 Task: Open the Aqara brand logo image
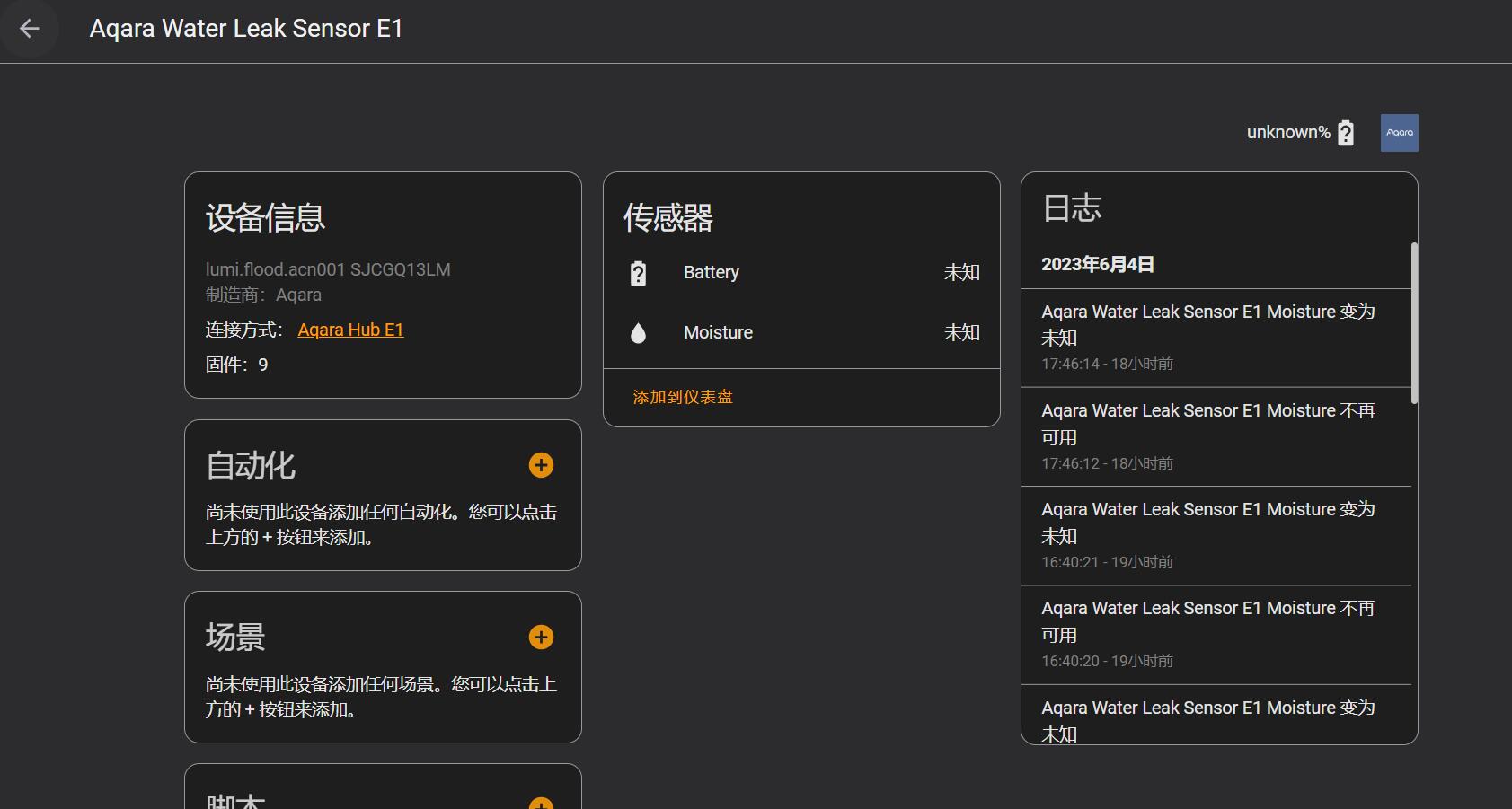click(x=1399, y=132)
